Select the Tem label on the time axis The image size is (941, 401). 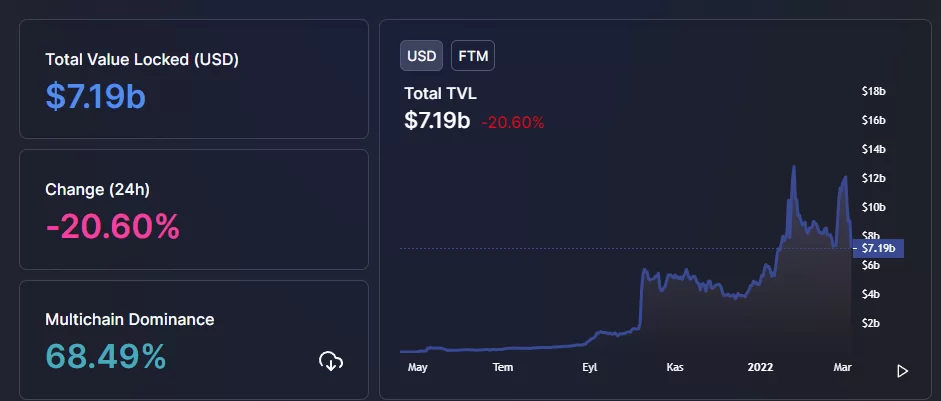[503, 367]
